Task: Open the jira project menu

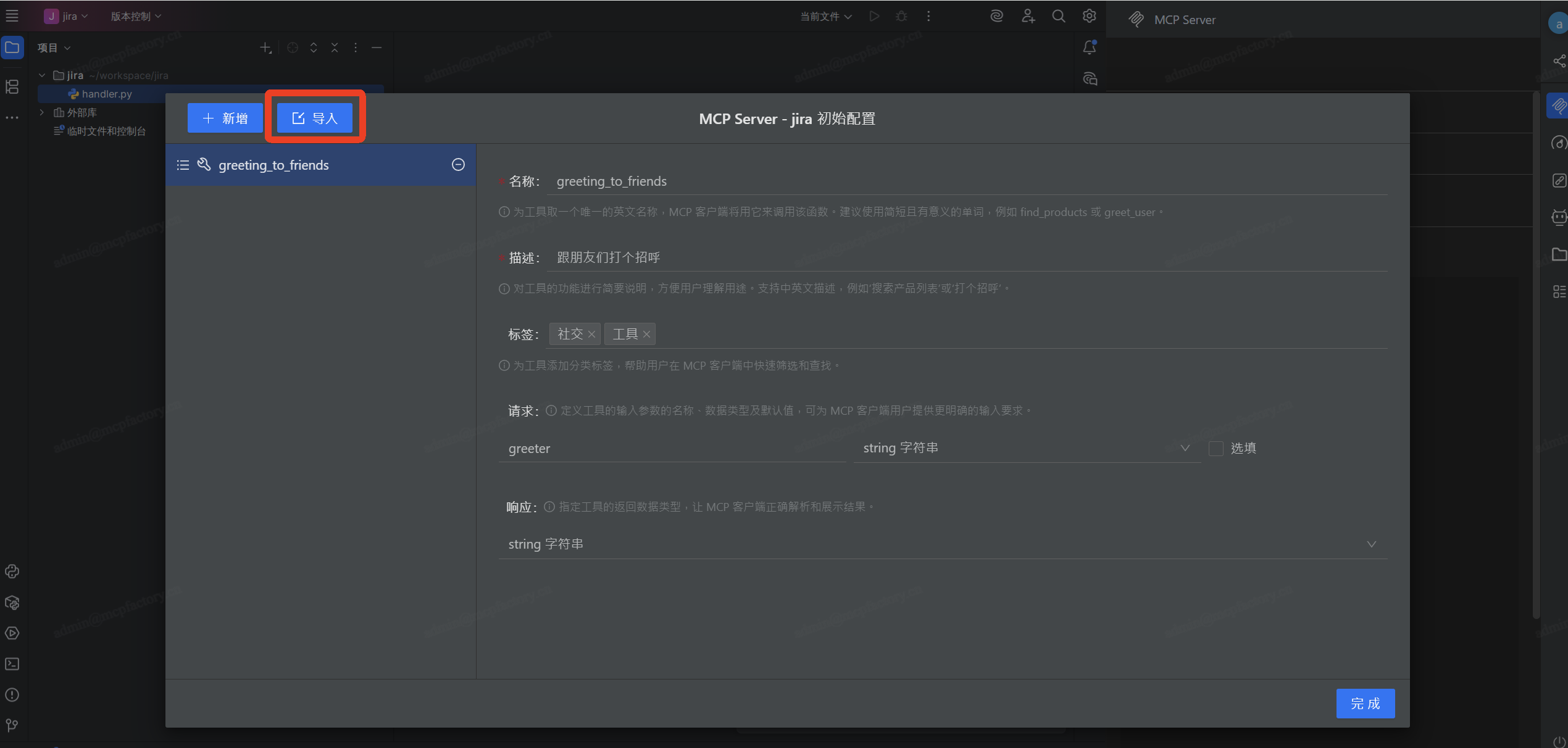Action: [x=67, y=16]
